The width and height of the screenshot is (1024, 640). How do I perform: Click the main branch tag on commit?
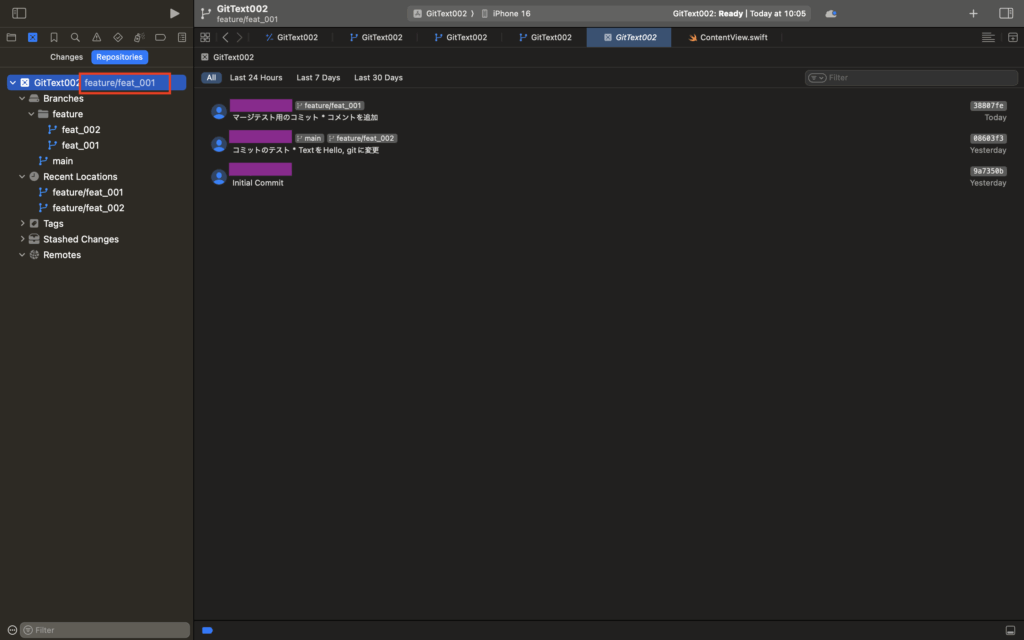coord(309,138)
